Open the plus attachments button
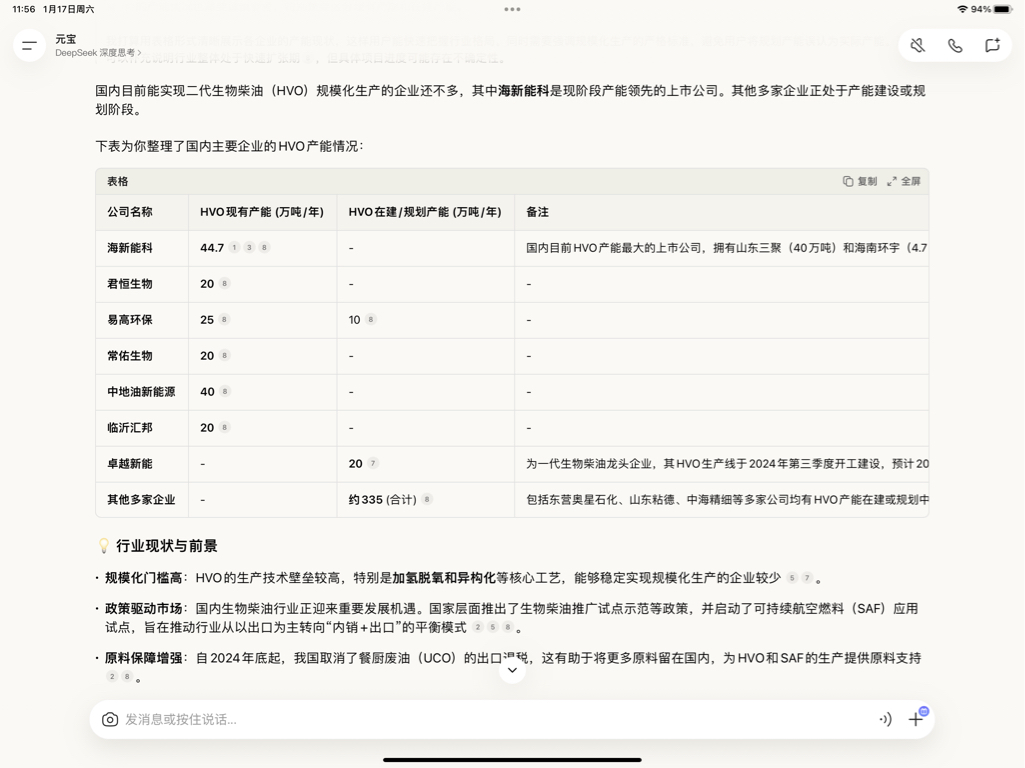The height and width of the screenshot is (768, 1025). 916,719
